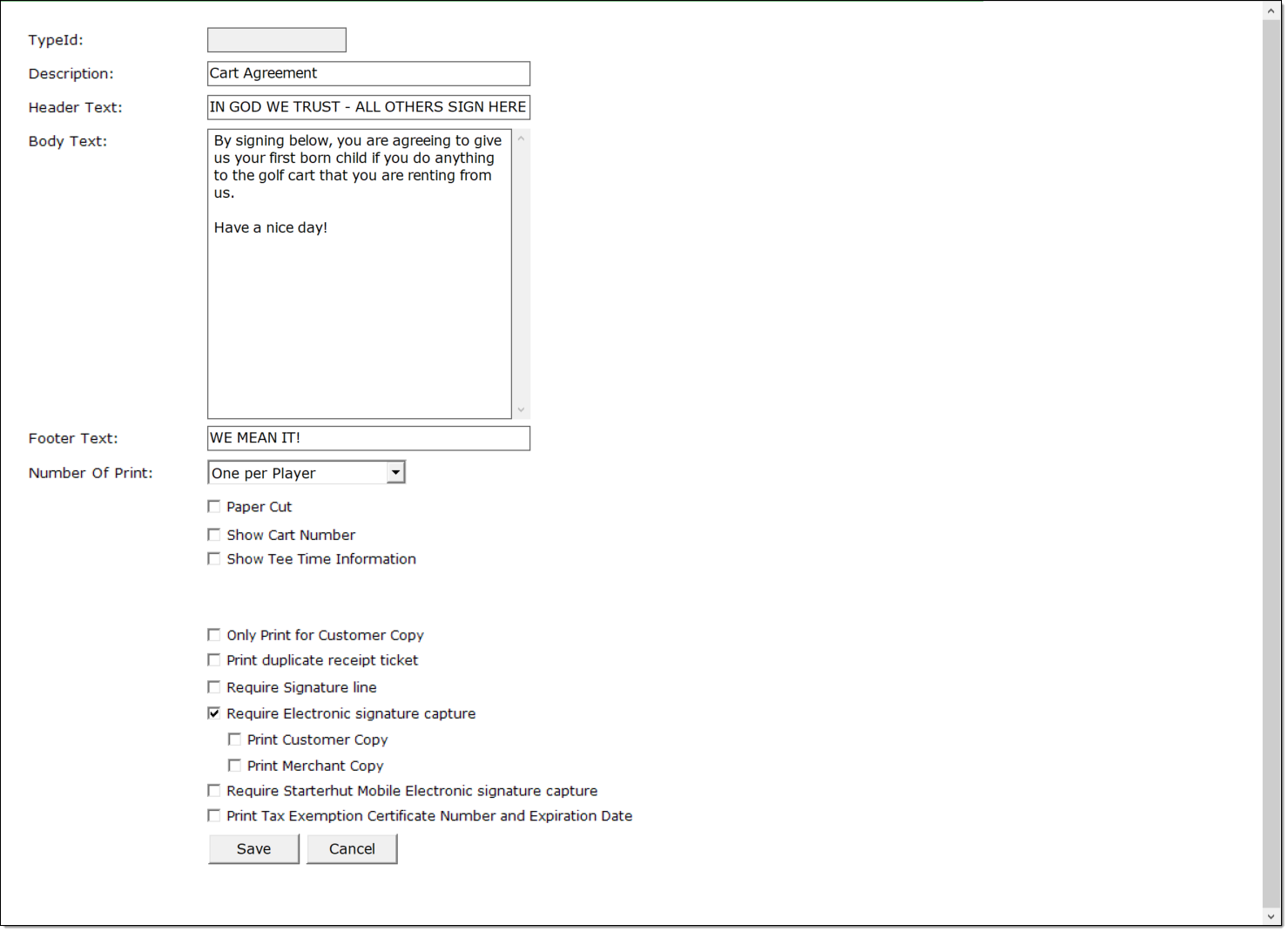The height and width of the screenshot is (932, 1288).
Task: Click the Description label
Action: point(71,74)
